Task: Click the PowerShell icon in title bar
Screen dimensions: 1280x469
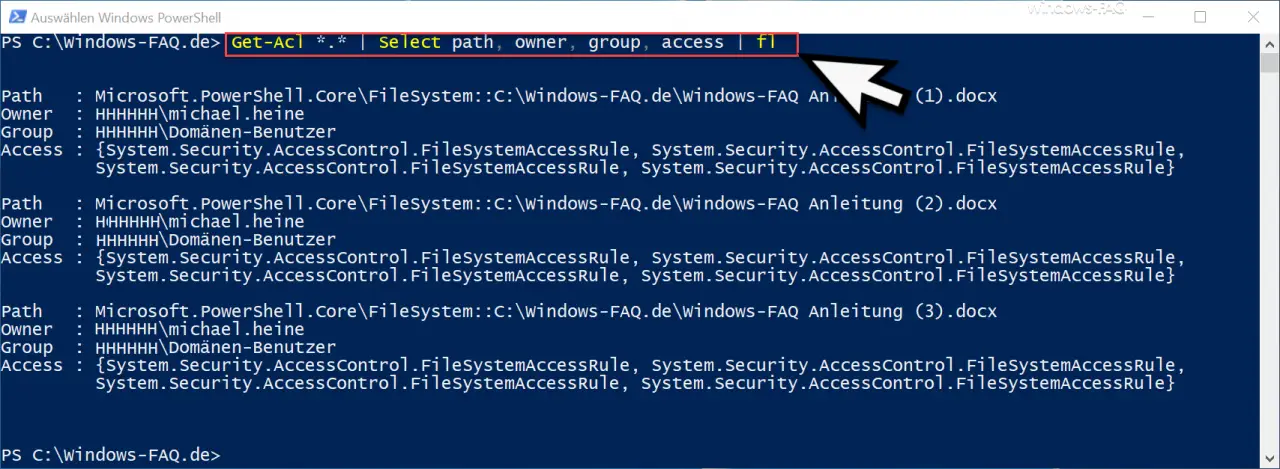Action: click(x=14, y=16)
